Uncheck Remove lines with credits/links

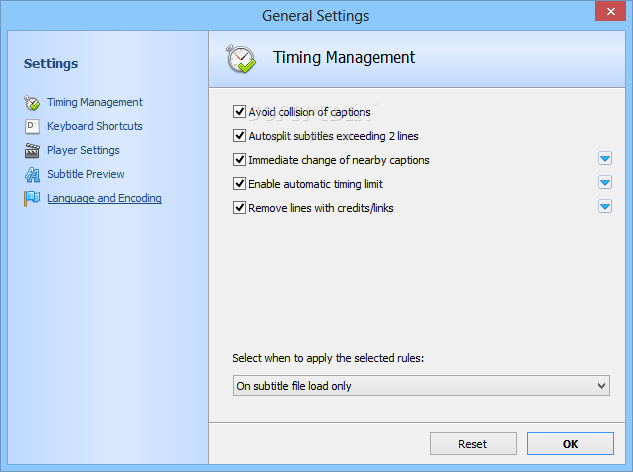tap(239, 208)
